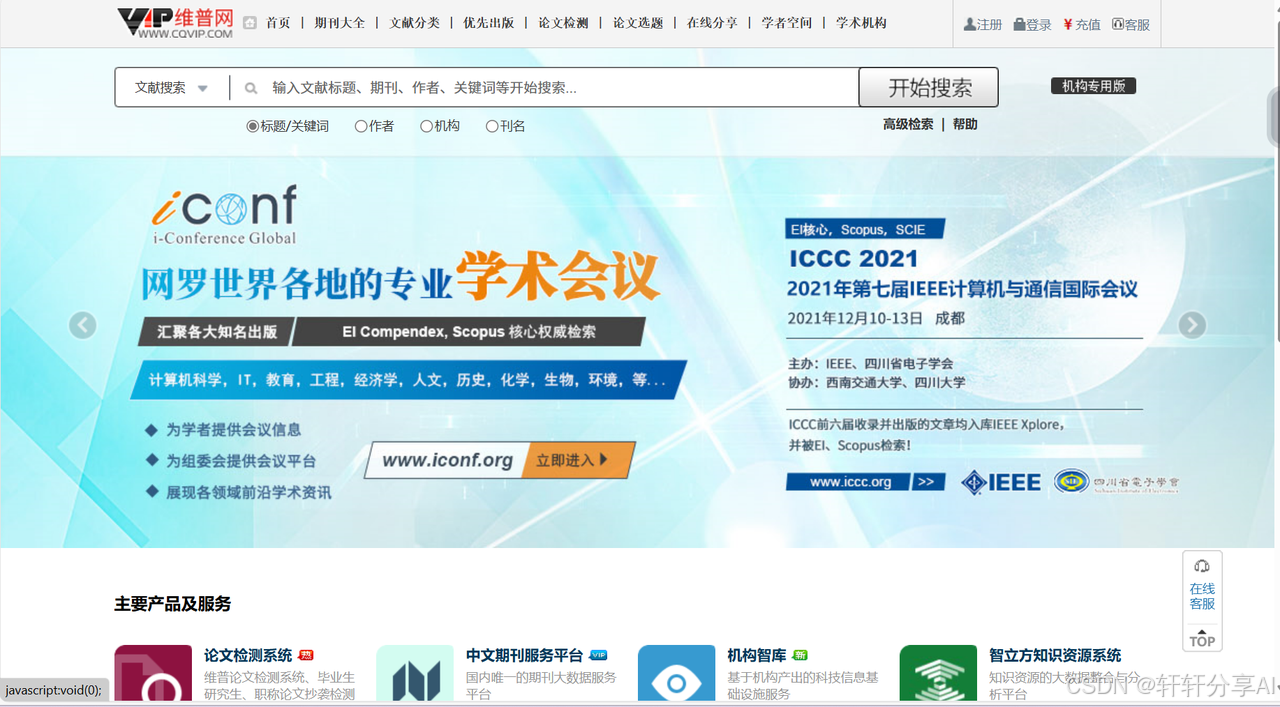Click the 注册 register link
Image resolution: width=1280 pixels, height=707 pixels.
tap(982, 24)
